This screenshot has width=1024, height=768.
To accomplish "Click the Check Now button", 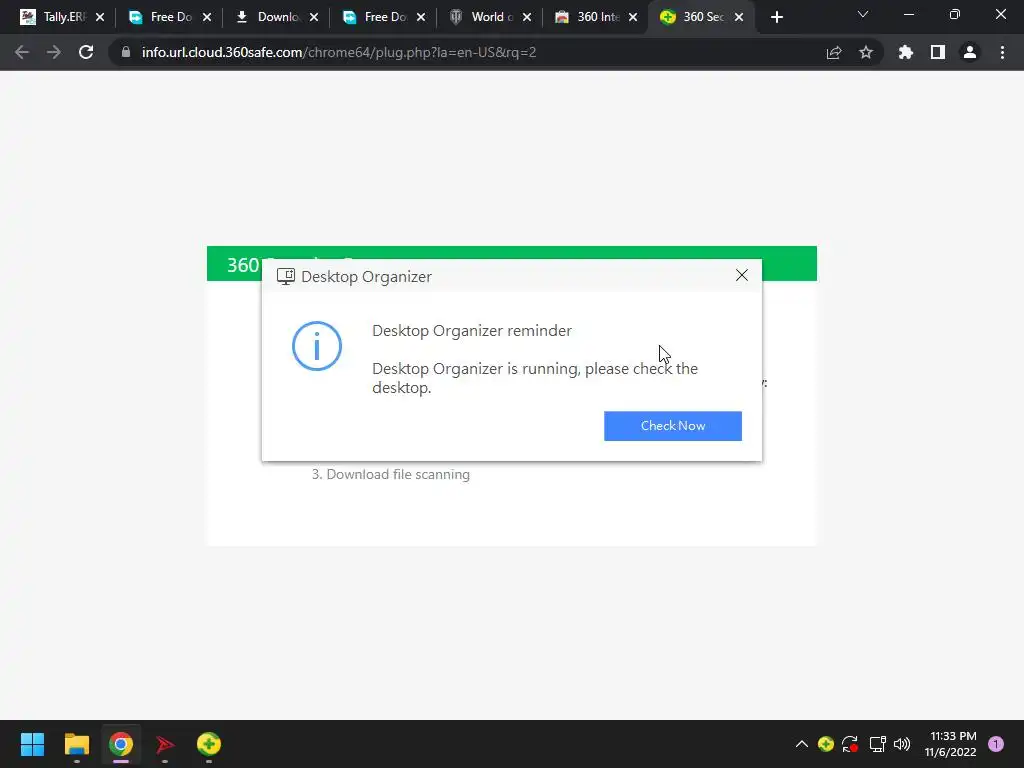I will 673,426.
